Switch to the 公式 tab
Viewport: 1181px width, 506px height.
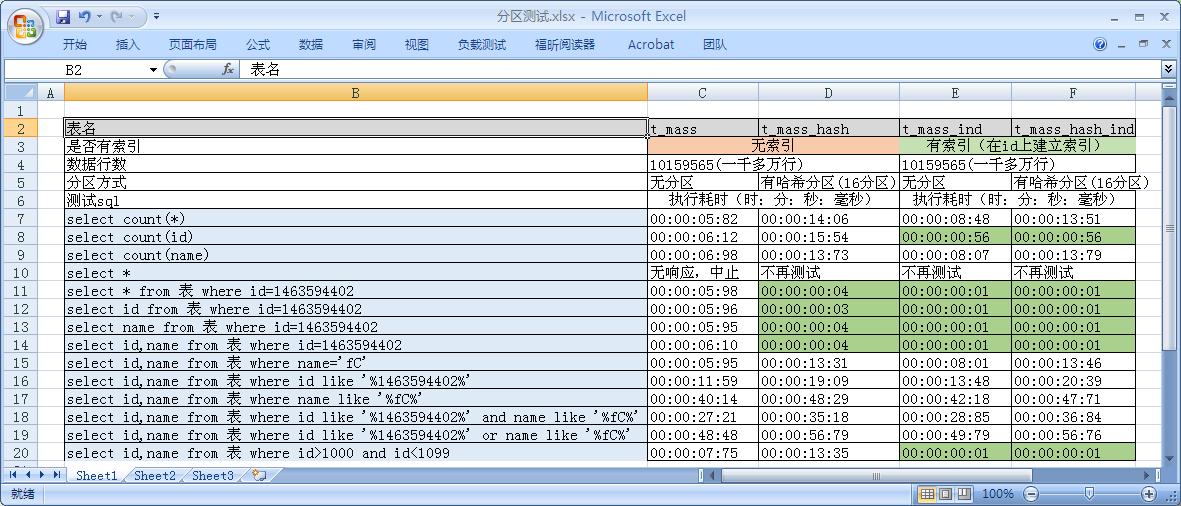[258, 44]
